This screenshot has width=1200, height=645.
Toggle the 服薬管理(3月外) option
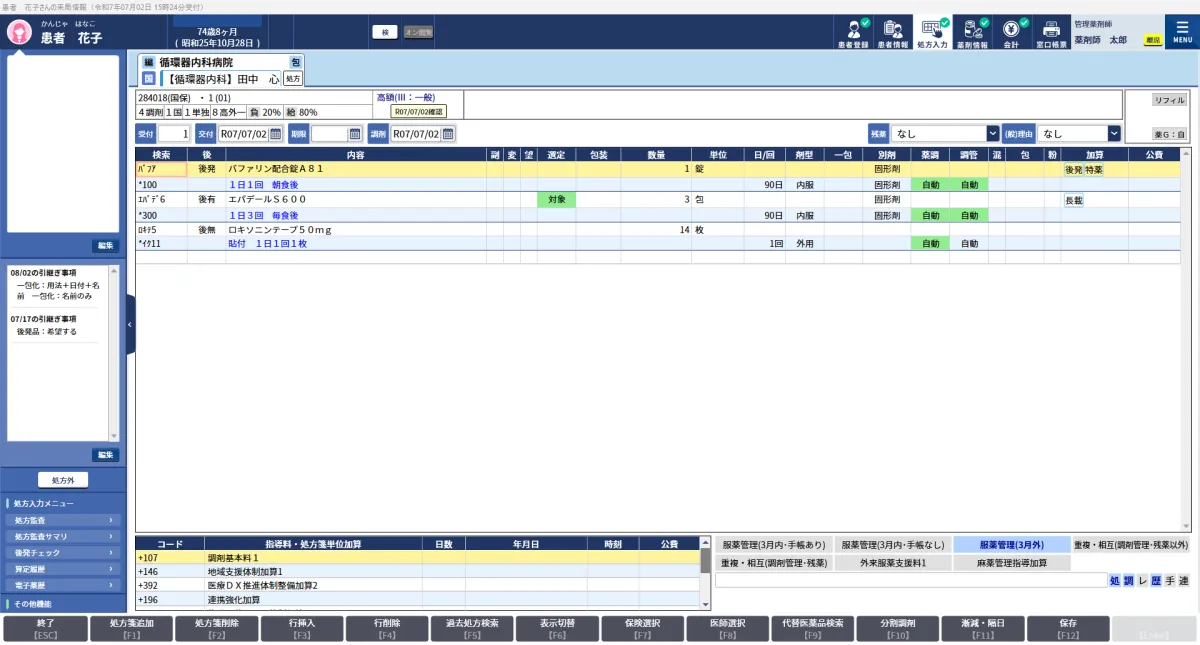[x=1011, y=545]
